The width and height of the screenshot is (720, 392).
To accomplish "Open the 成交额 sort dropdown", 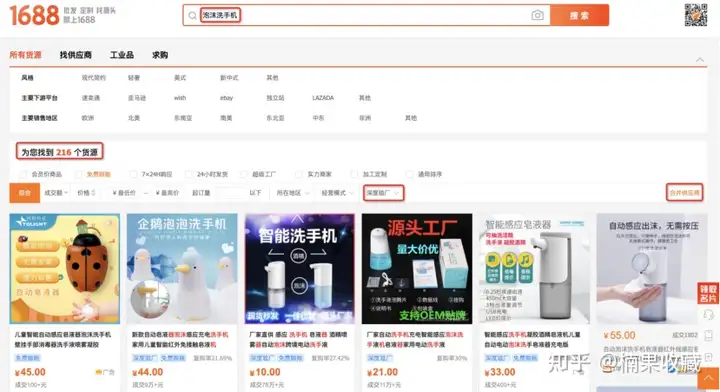I will (x=56, y=193).
